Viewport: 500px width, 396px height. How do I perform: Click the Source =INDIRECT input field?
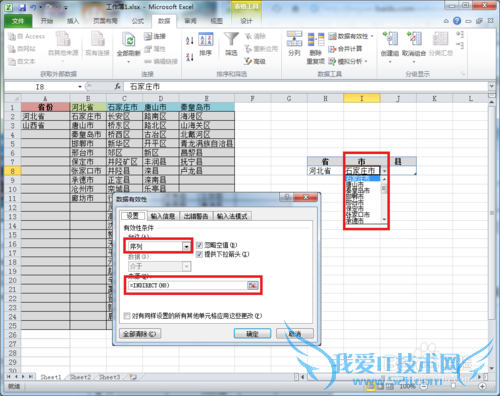coord(187,285)
